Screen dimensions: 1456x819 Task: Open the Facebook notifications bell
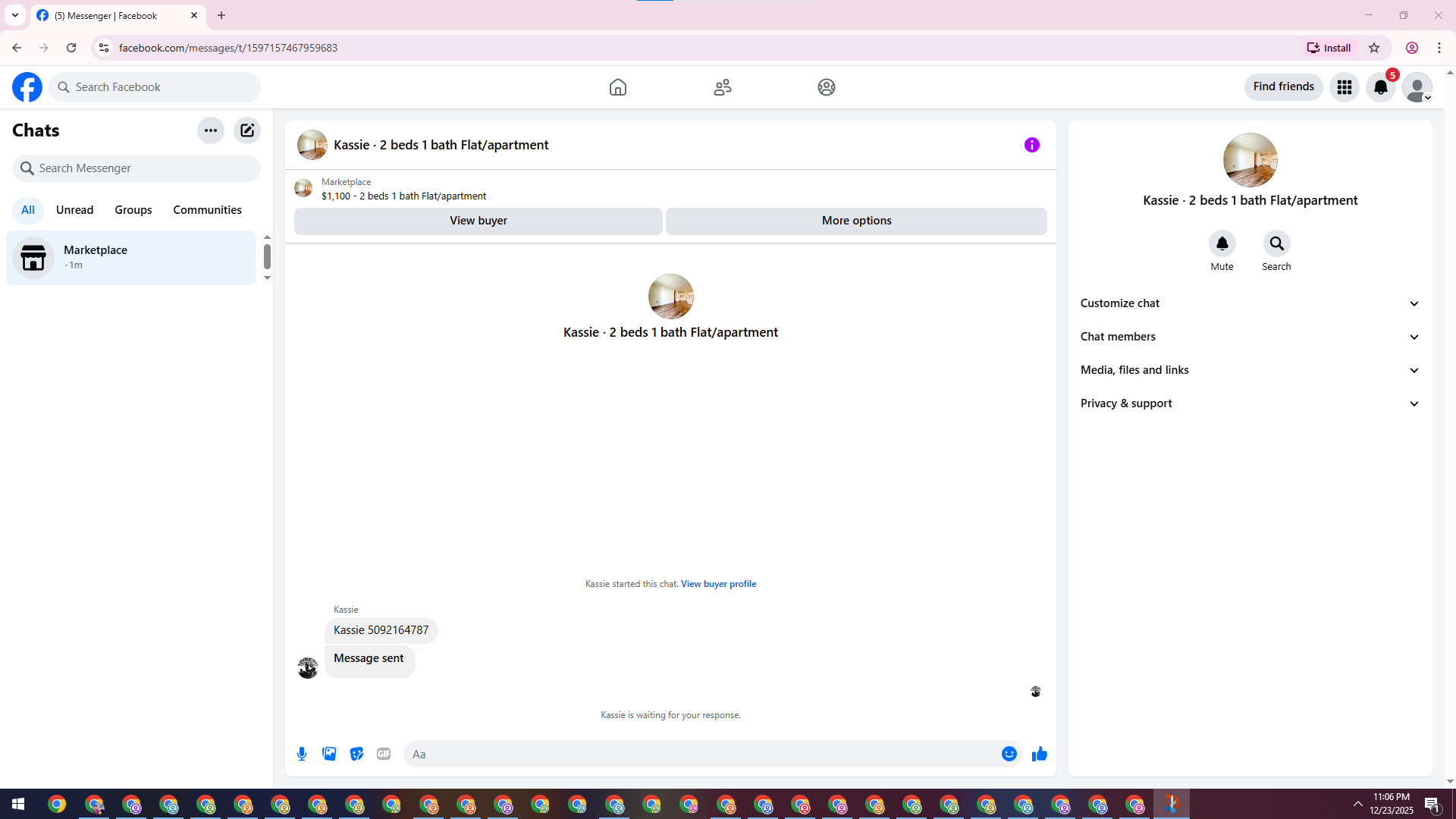(x=1380, y=87)
